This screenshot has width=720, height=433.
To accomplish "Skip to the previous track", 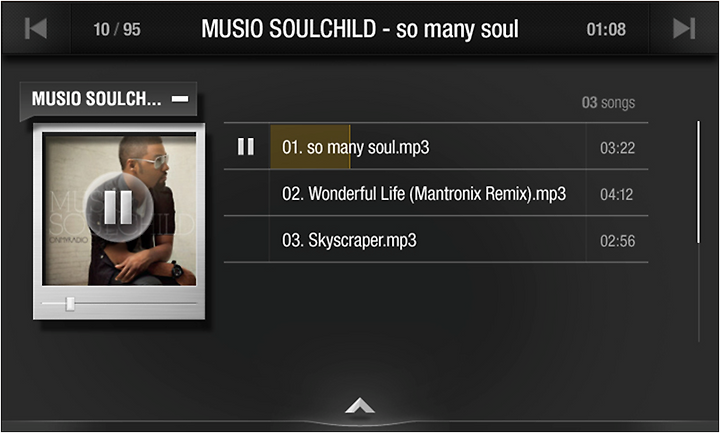I will click(36, 29).
